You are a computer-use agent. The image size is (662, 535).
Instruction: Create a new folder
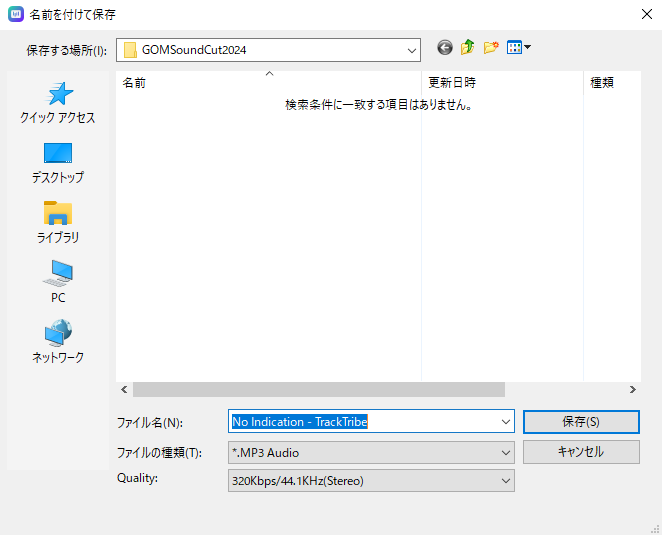[x=490, y=48]
